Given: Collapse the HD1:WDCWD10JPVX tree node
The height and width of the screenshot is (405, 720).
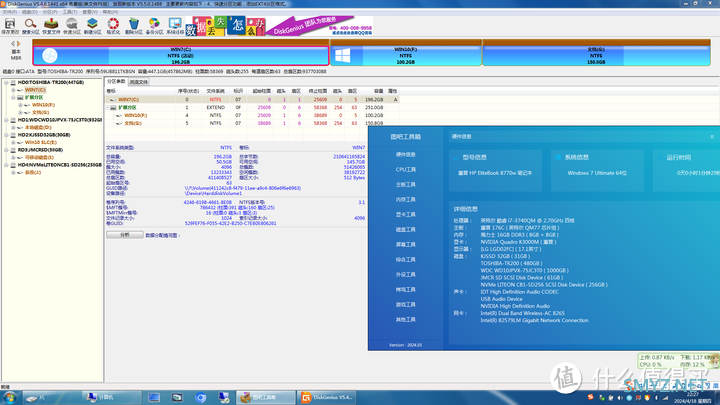Looking at the screenshot, I should click(6, 120).
